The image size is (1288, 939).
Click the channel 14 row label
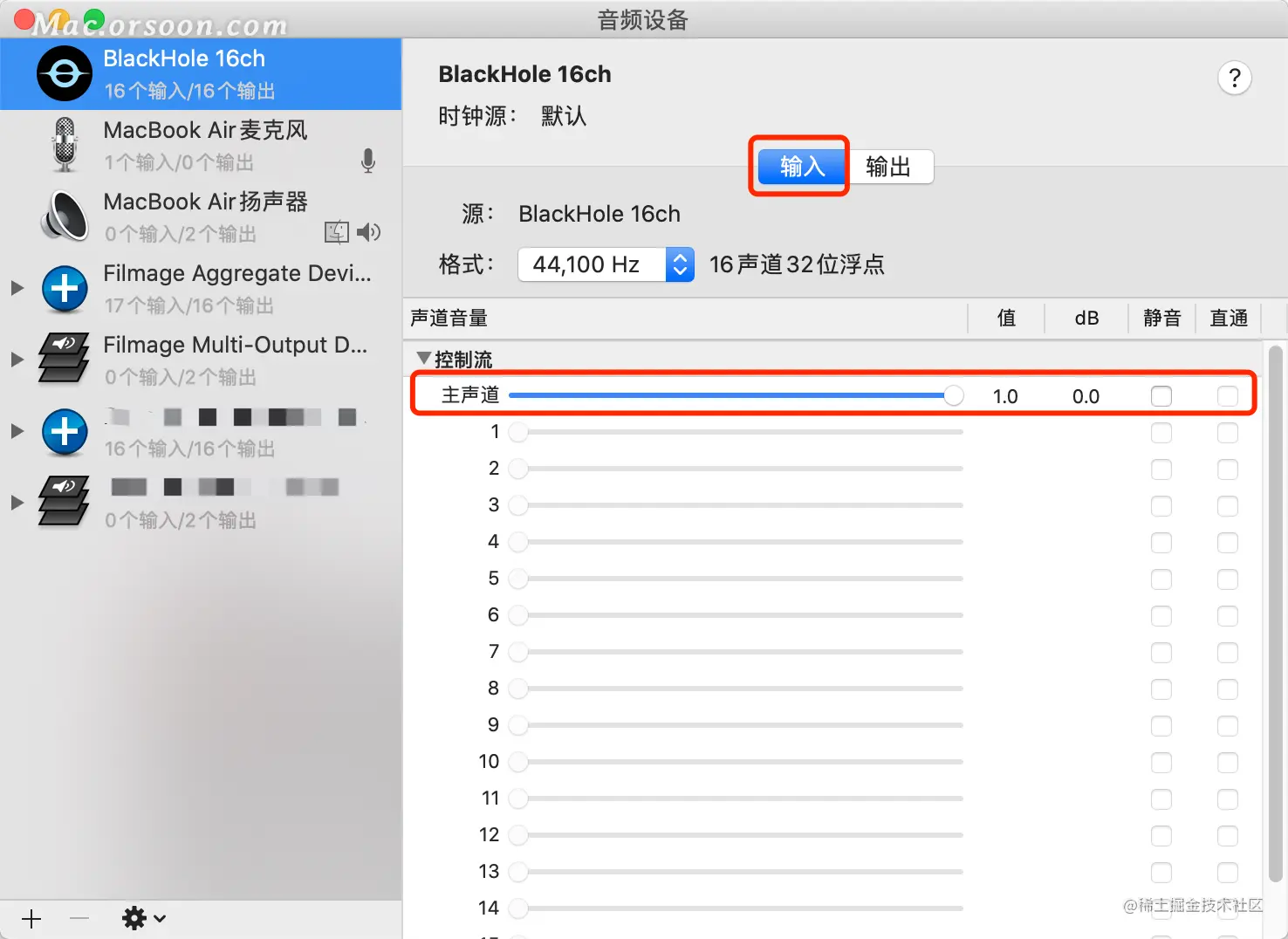(489, 908)
